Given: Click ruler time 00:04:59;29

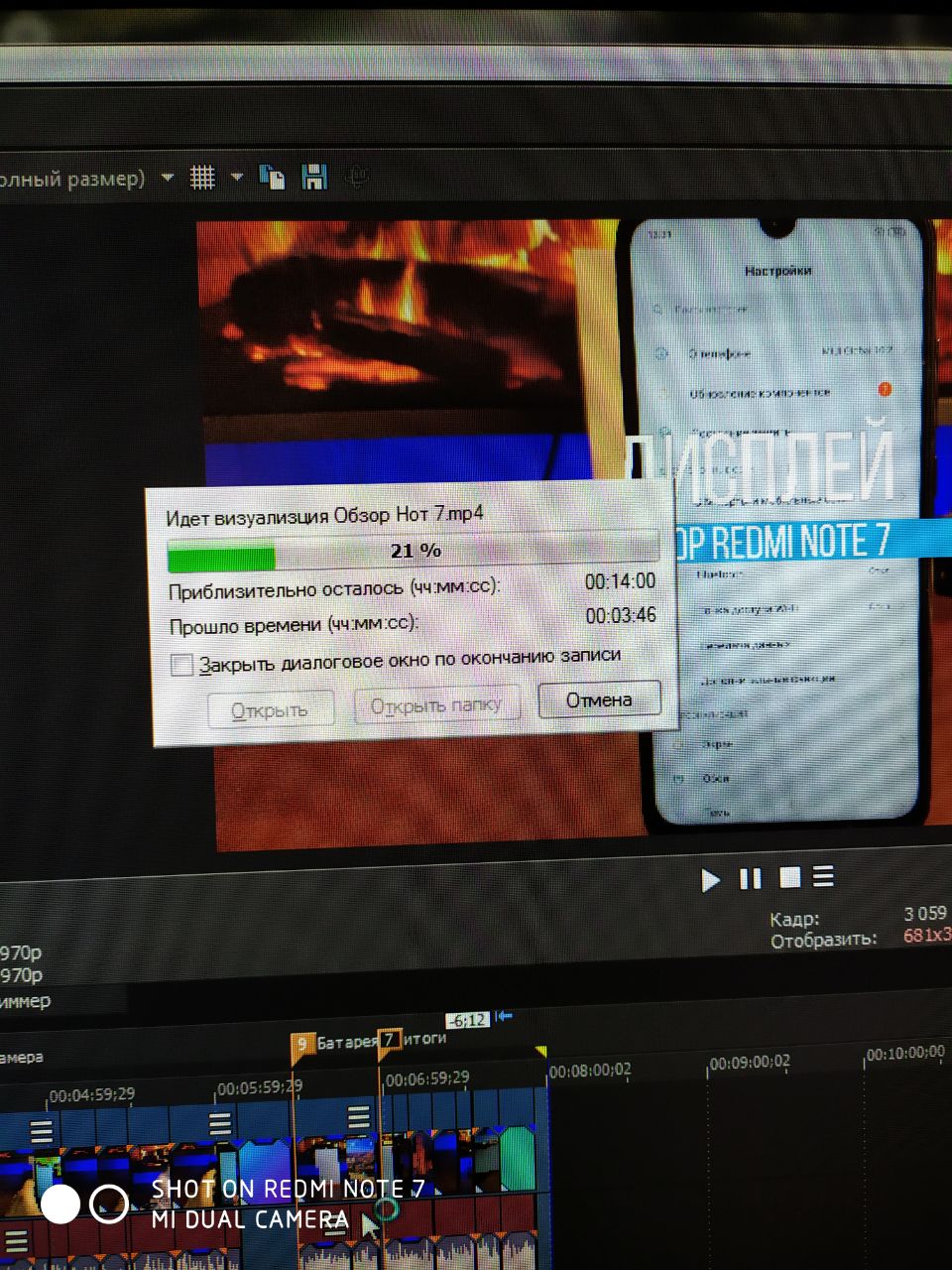Looking at the screenshot, I should point(92,1095).
